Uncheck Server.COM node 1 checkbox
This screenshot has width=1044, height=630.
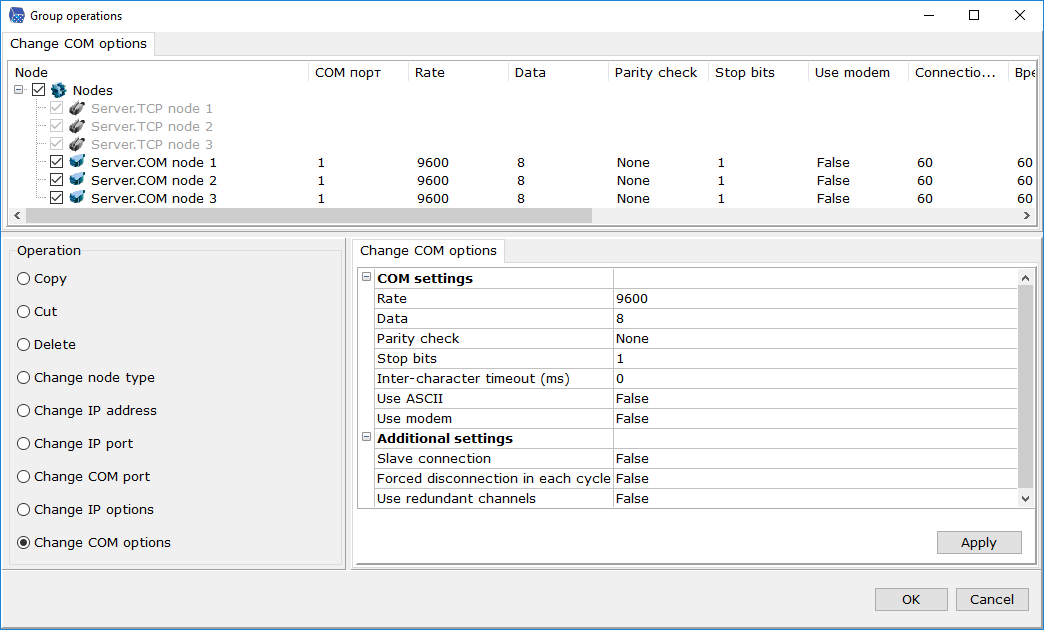click(57, 162)
